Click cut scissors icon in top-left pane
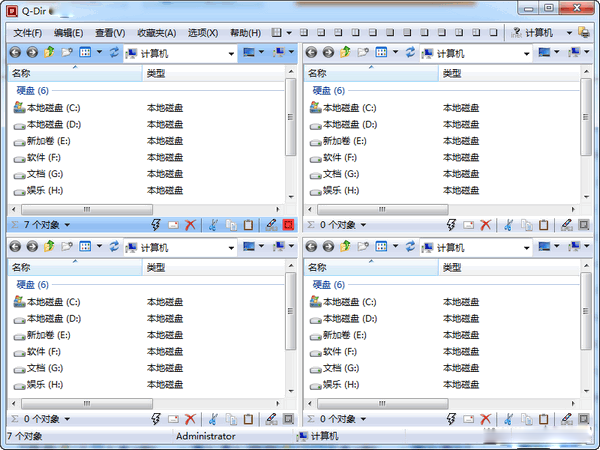Screen dimensions: 600x450 click(214, 225)
